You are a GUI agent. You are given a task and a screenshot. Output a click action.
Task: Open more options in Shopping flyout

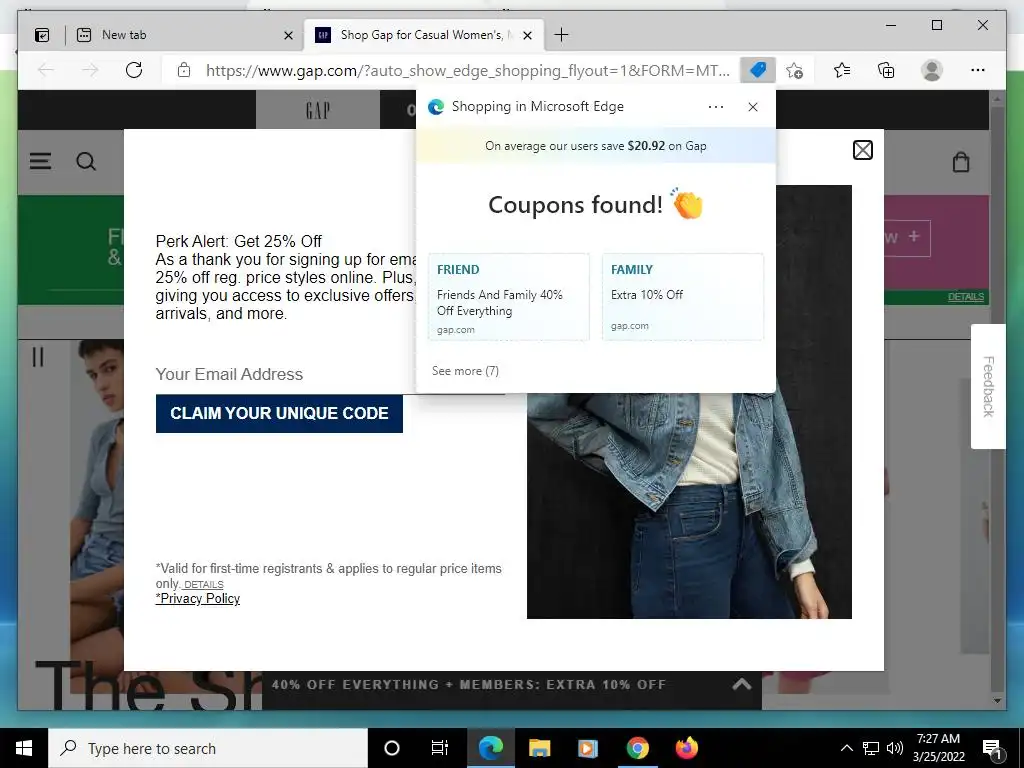(x=716, y=106)
